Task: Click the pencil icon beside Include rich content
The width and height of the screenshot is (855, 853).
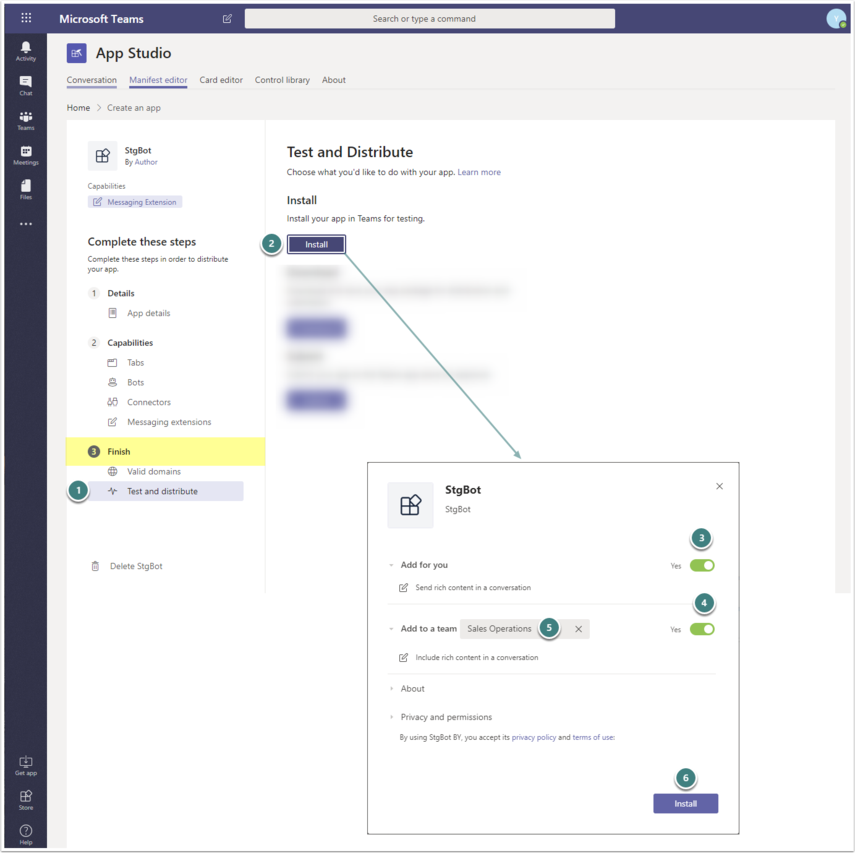Action: 404,657
